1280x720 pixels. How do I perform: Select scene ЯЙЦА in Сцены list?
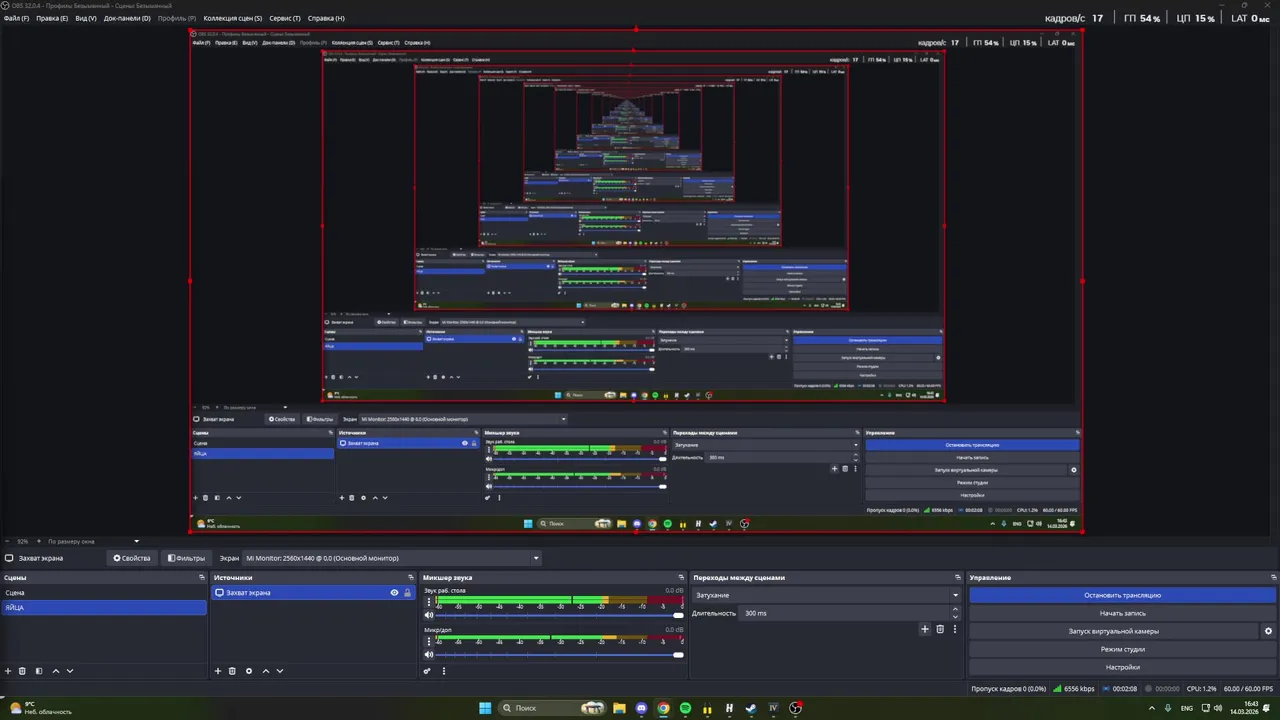coord(103,607)
